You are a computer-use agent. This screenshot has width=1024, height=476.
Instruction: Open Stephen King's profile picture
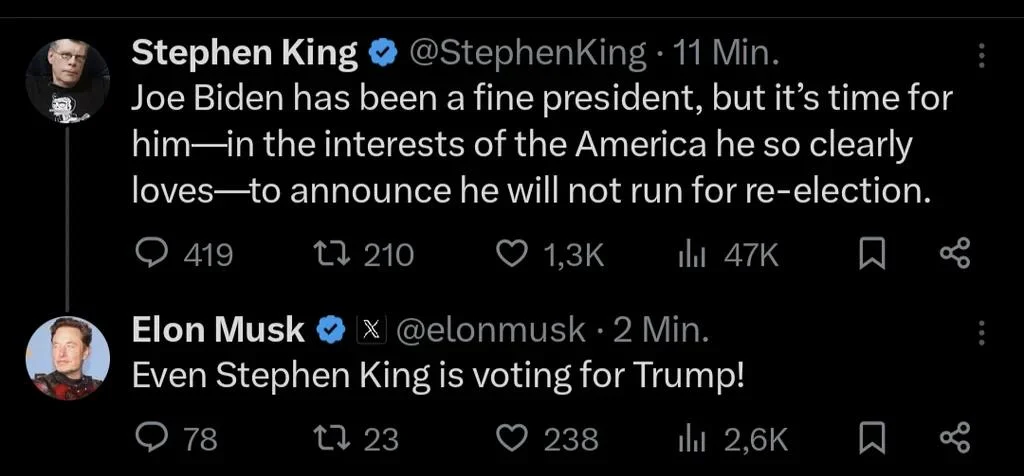pos(67,81)
